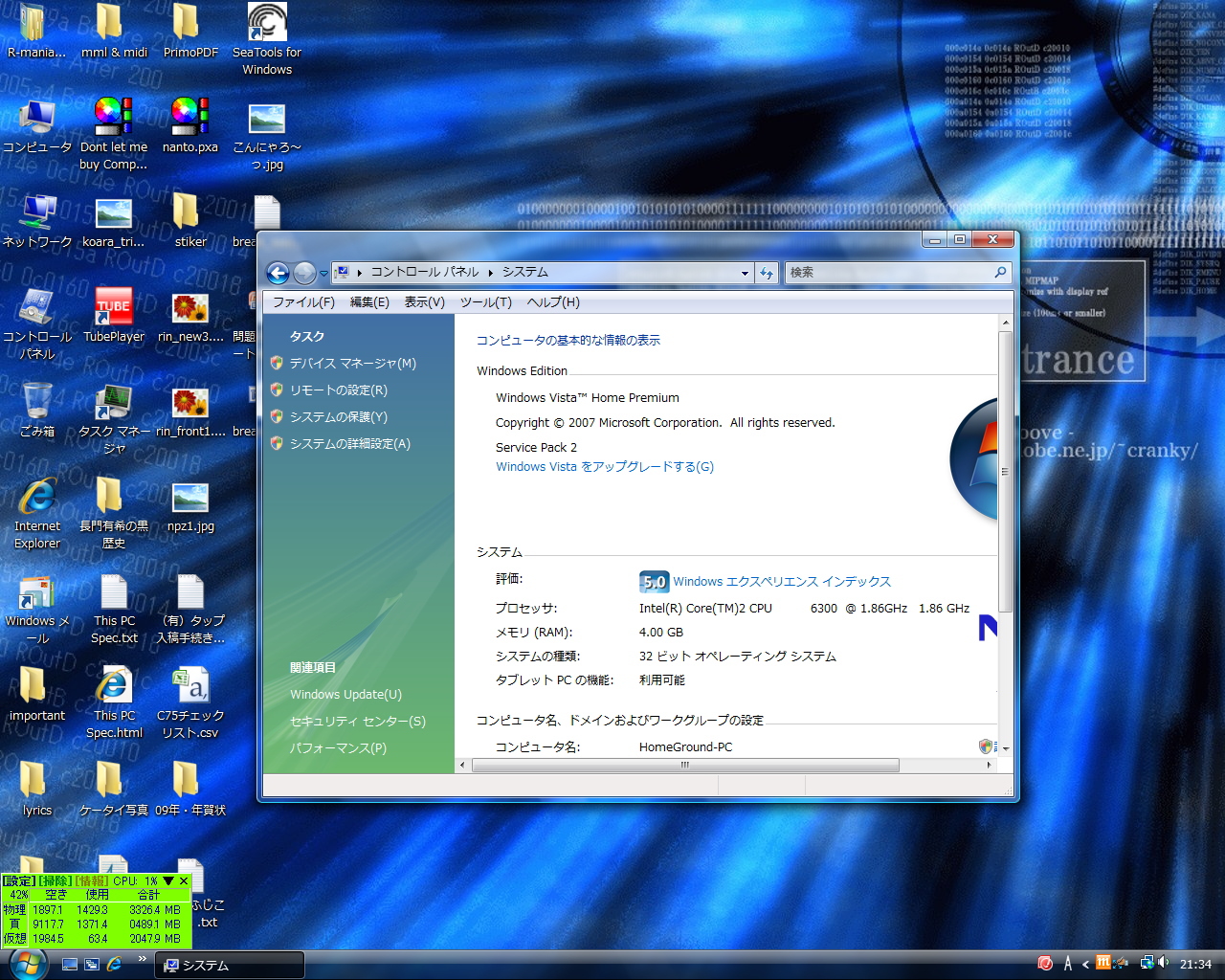Click the horizontal scrollbar thumb in System window
The height and width of the screenshot is (980, 1225).
(685, 766)
